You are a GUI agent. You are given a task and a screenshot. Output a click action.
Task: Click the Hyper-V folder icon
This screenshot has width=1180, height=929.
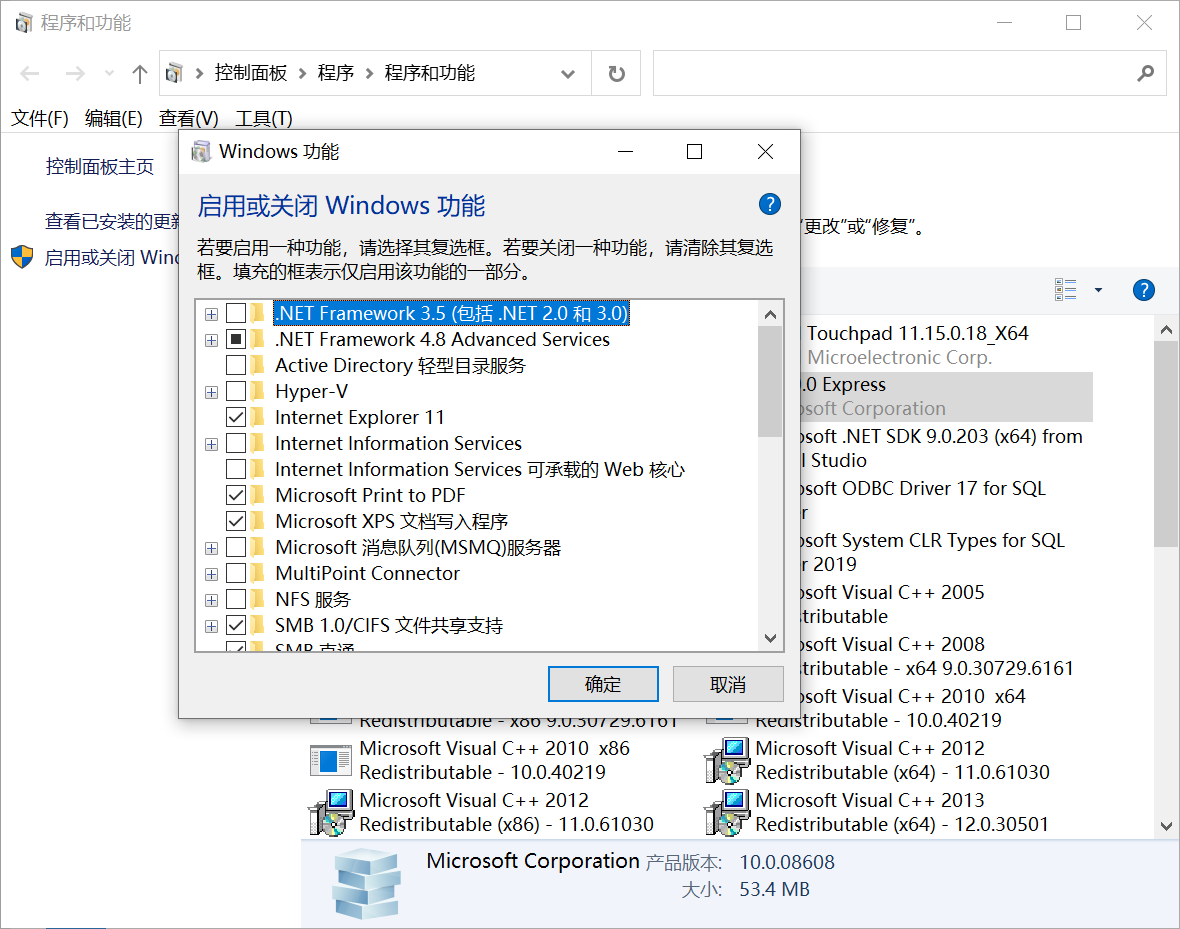tap(258, 391)
